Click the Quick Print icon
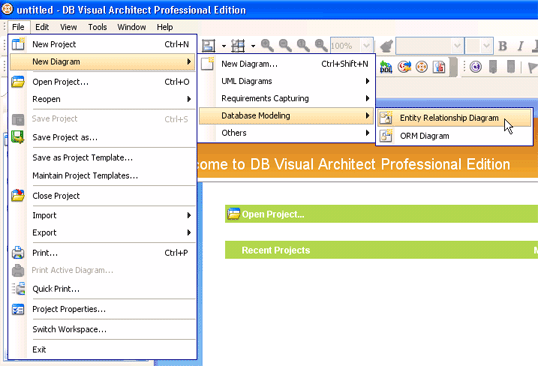Image resolution: width=538 pixels, height=366 pixels. pyautogui.click(x=18, y=289)
